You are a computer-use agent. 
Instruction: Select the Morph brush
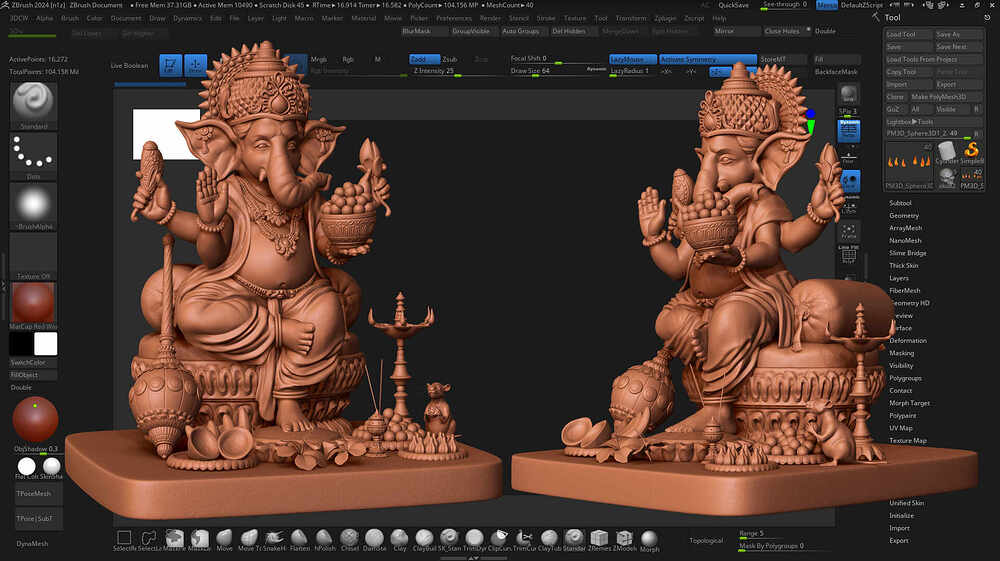pyautogui.click(x=649, y=539)
